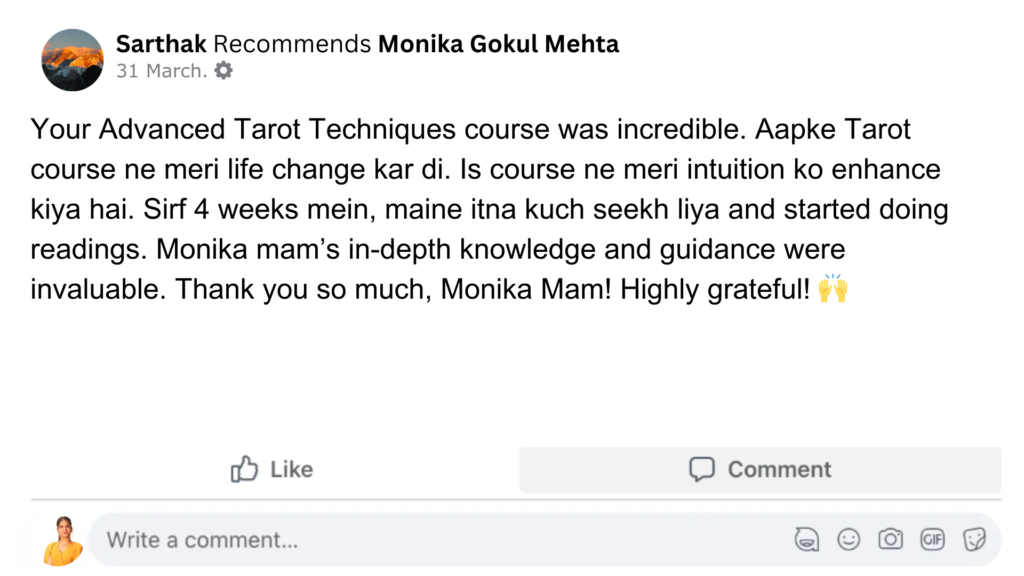This screenshot has height=576, width=1024.
Task: Click the 31 March post timestamp
Action: point(161,71)
